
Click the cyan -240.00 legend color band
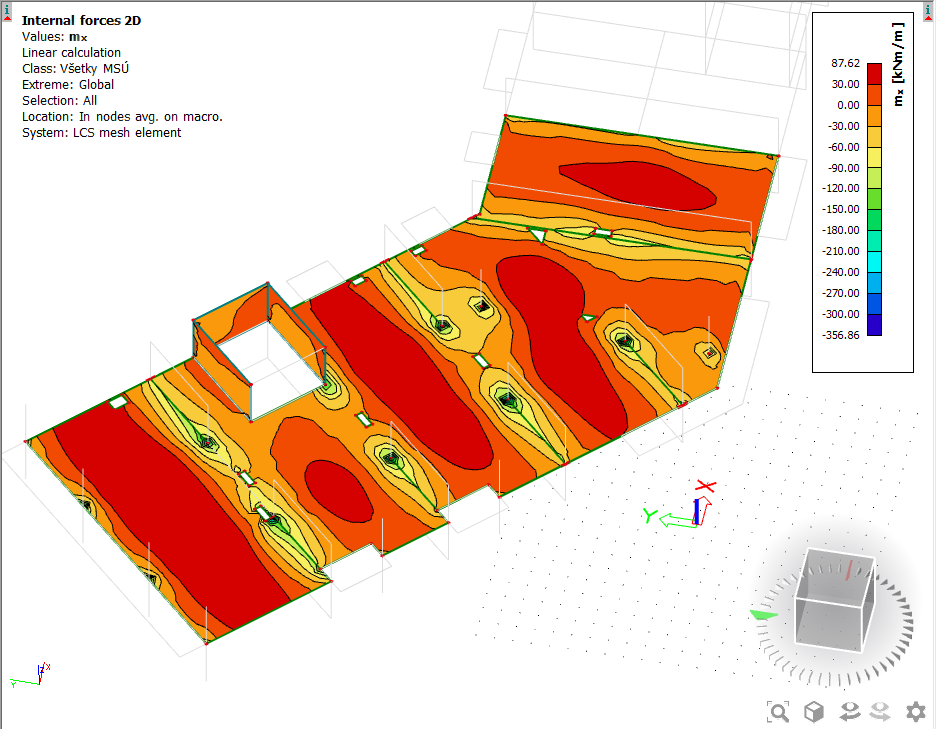coord(874,262)
